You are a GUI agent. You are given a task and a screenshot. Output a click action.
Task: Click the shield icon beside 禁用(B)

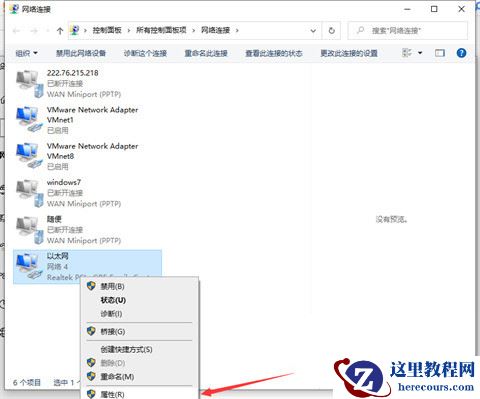(91, 286)
